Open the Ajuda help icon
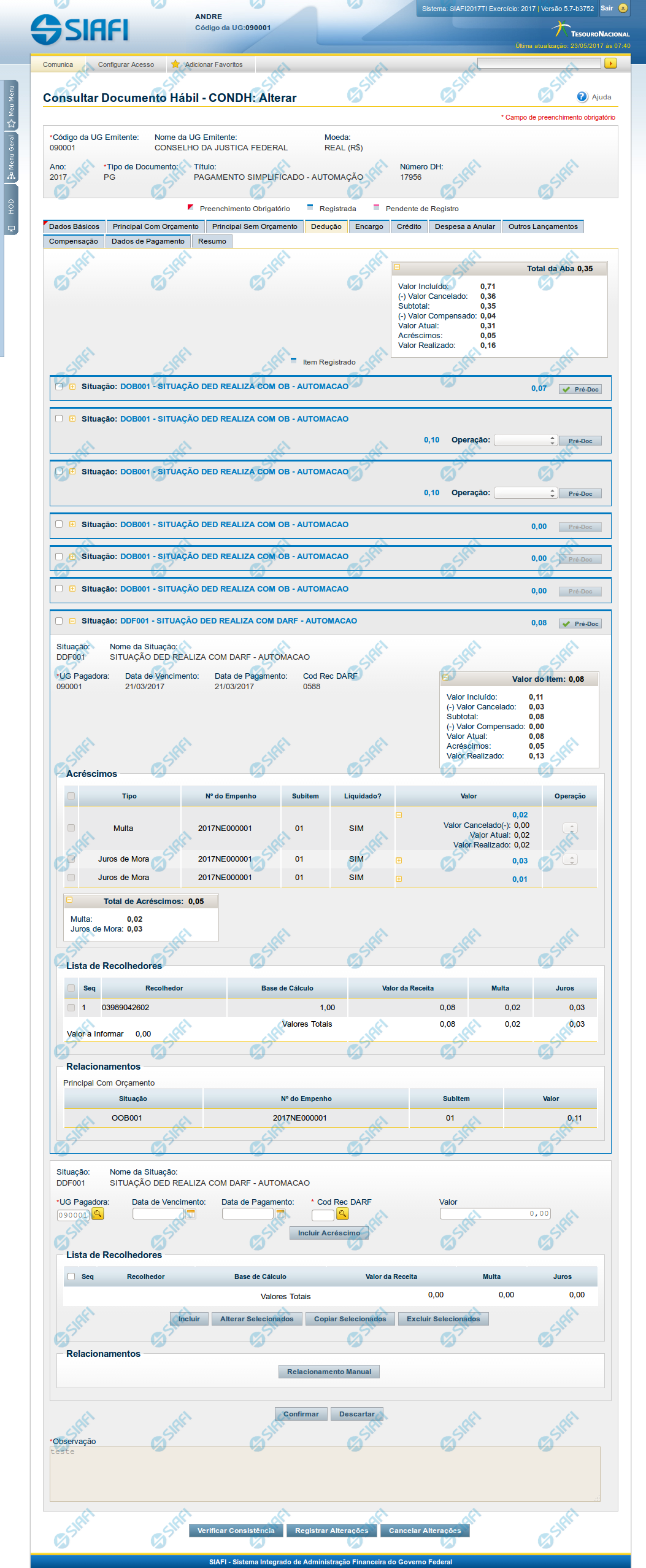This screenshot has width=646, height=1568. pos(582,97)
